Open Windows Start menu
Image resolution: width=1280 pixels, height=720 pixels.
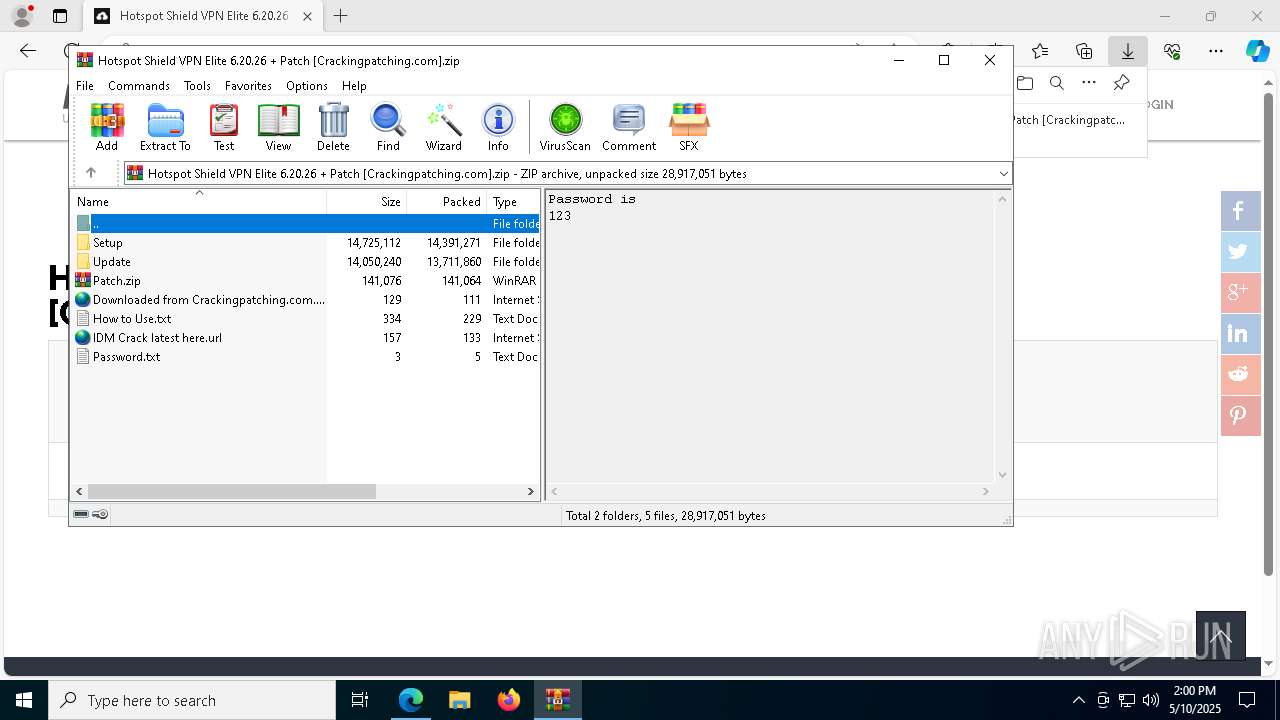(24, 700)
